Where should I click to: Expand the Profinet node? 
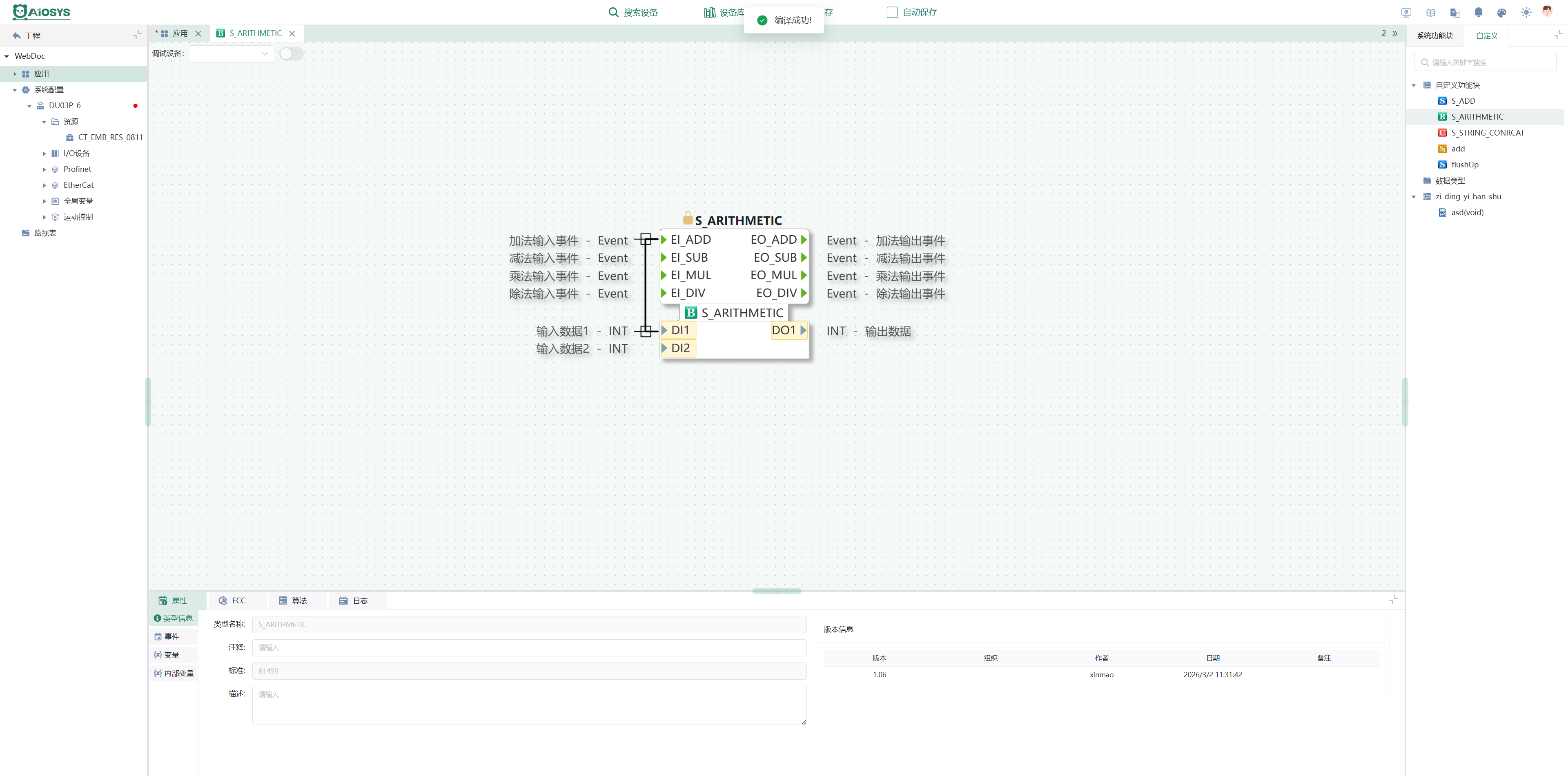[44, 169]
